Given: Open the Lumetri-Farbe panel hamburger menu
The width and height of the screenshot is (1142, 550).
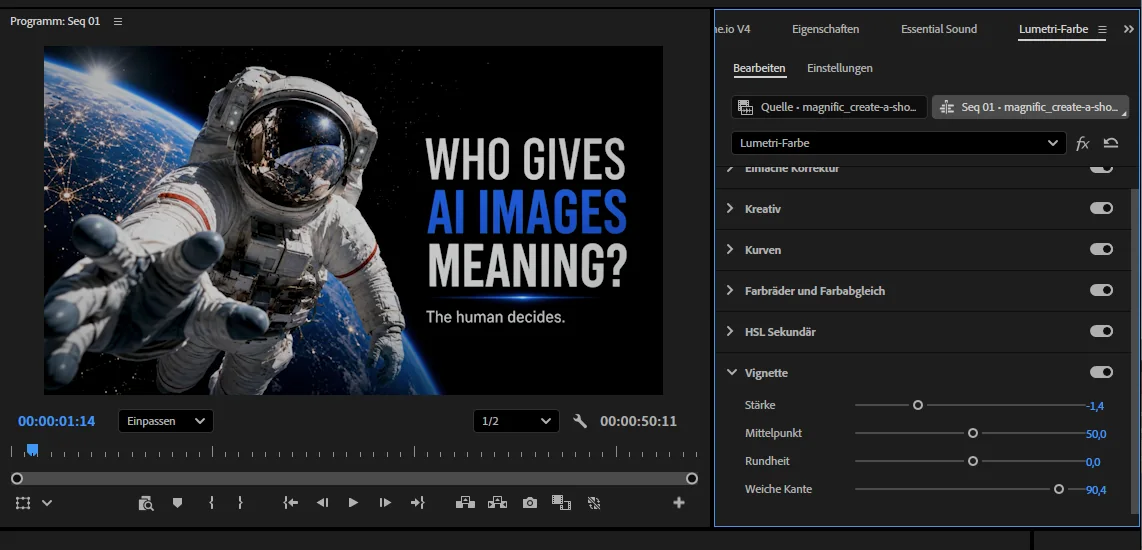Looking at the screenshot, I should click(1102, 30).
